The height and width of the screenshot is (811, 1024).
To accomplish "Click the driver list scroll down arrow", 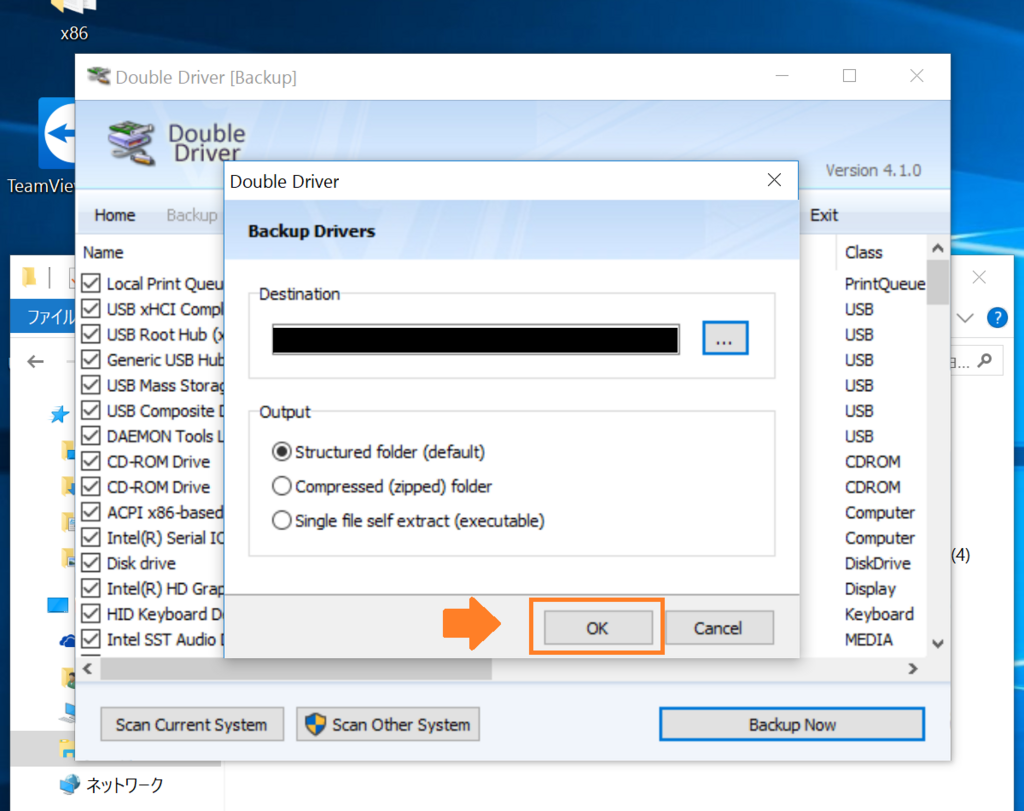I will [938, 644].
